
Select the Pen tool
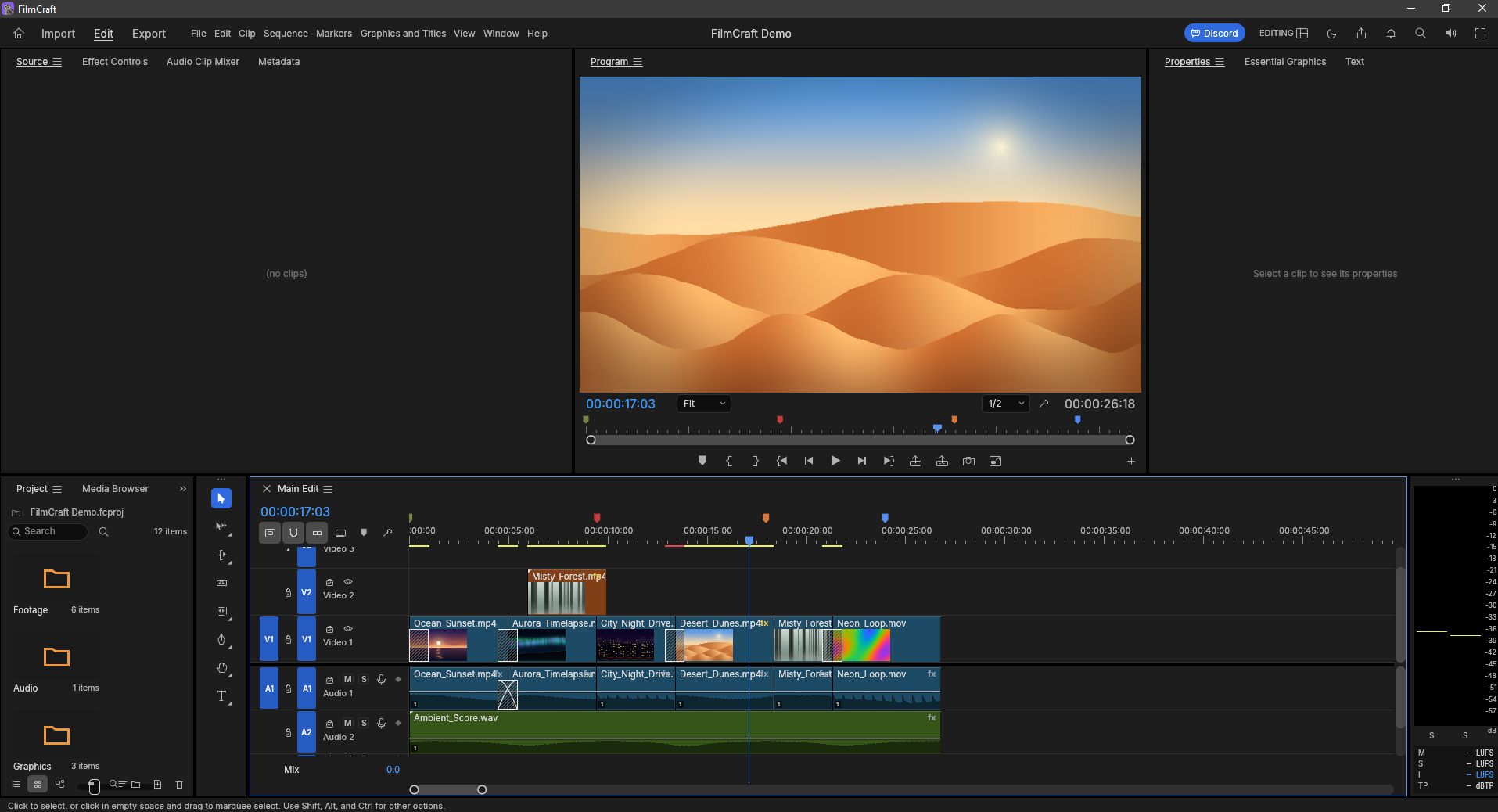point(221,640)
